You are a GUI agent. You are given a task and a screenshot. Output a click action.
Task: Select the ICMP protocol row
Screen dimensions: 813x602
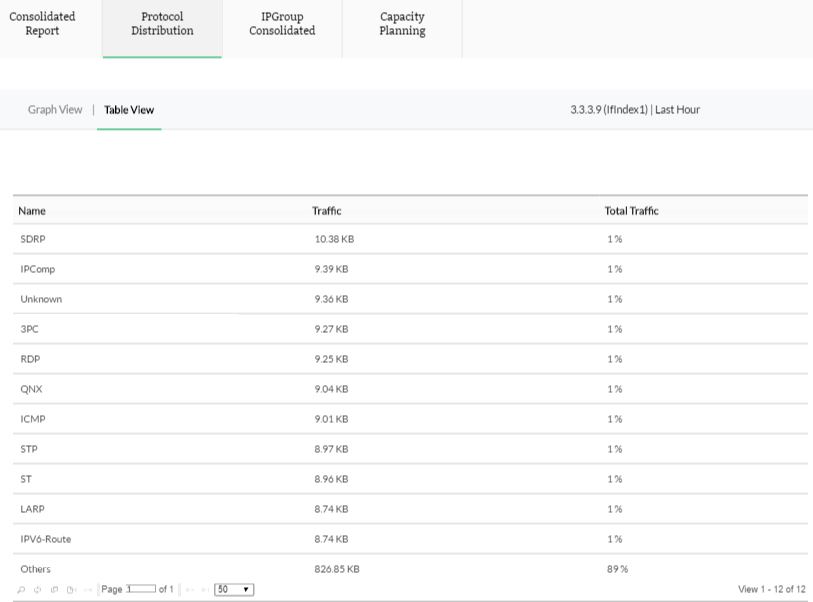pyautogui.click(x=33, y=419)
